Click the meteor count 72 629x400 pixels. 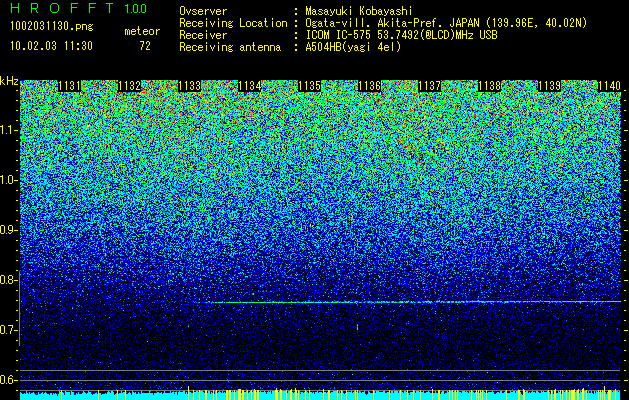(145, 46)
